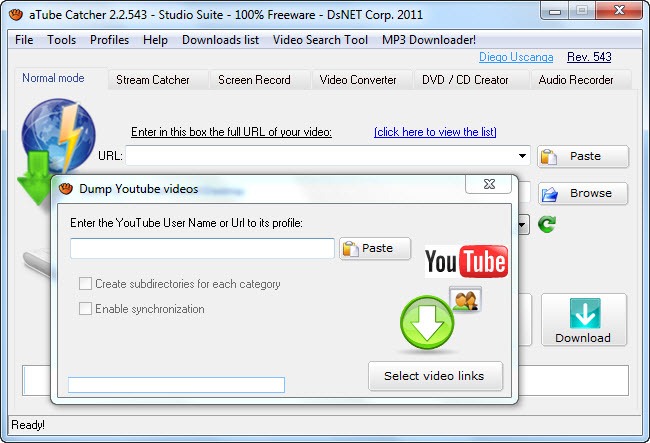Open the Profiles menu
Screen dimensions: 650x443
point(109,40)
